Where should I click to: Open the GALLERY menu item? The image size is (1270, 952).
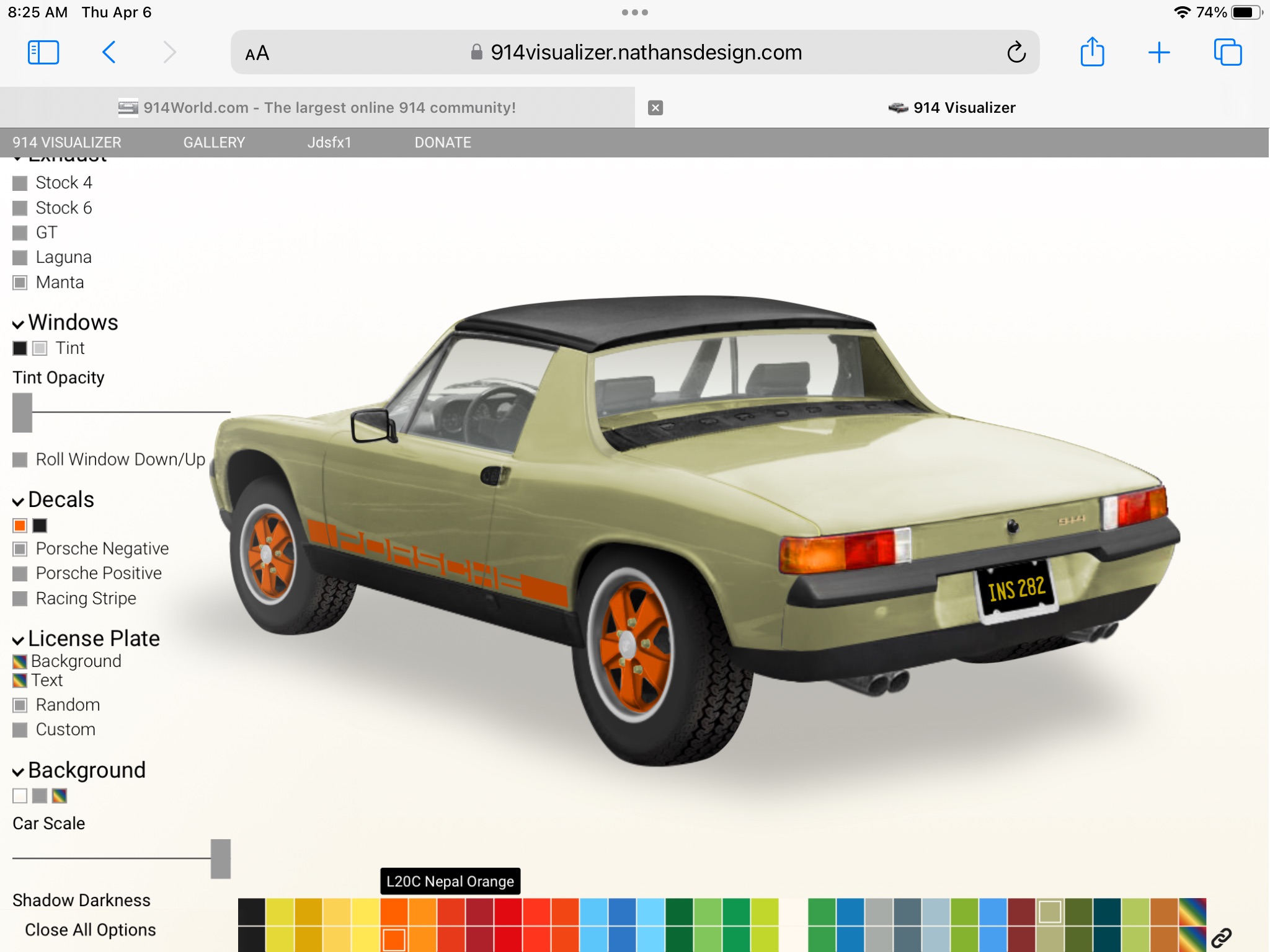(214, 143)
